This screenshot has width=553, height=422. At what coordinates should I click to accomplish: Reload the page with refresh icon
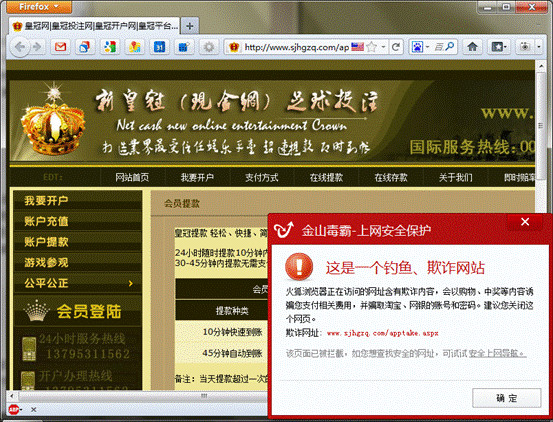pyautogui.click(x=396, y=47)
